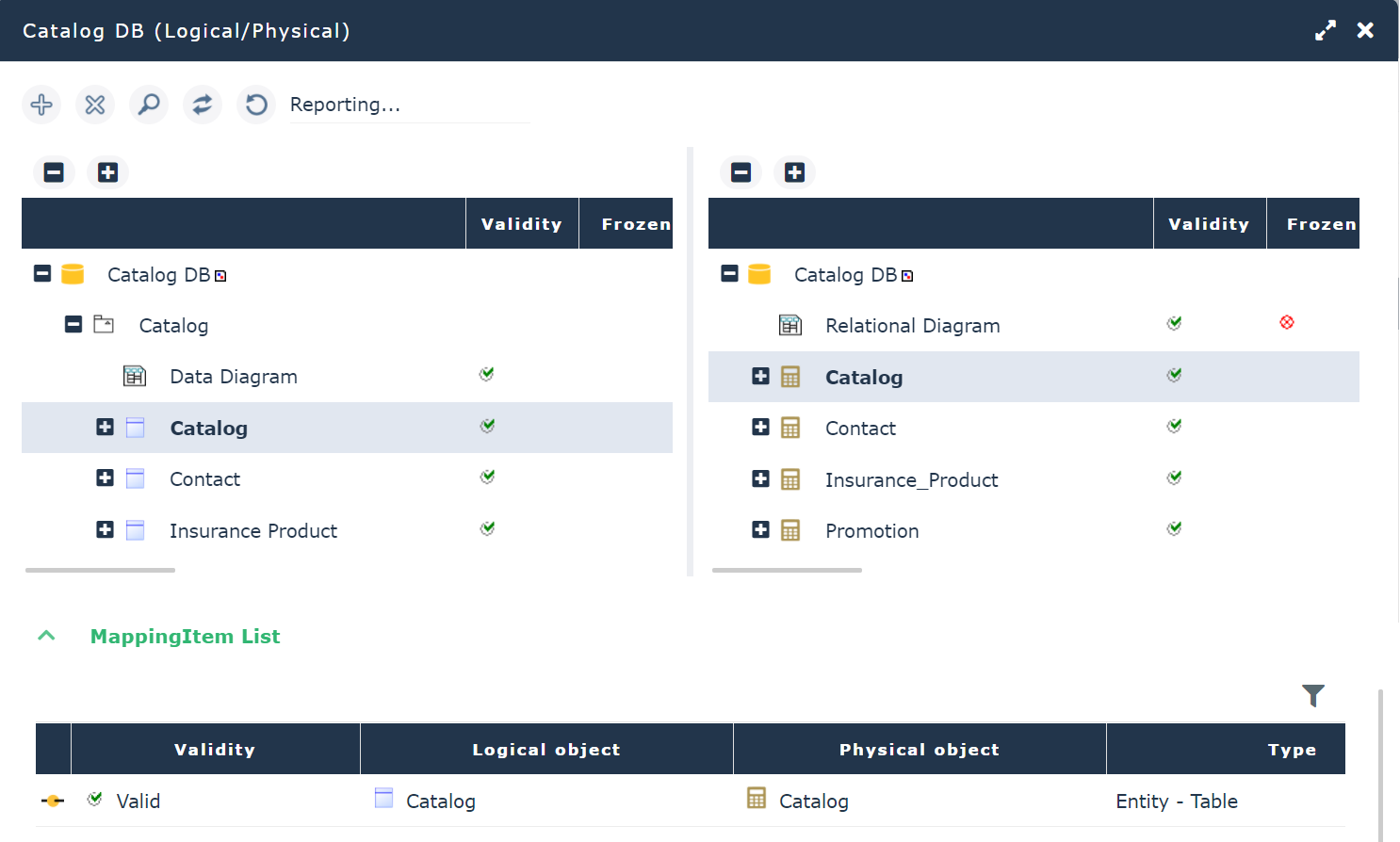Click the delete mapping X icon in toolbar
This screenshot has width=1400, height=842.
click(x=95, y=105)
